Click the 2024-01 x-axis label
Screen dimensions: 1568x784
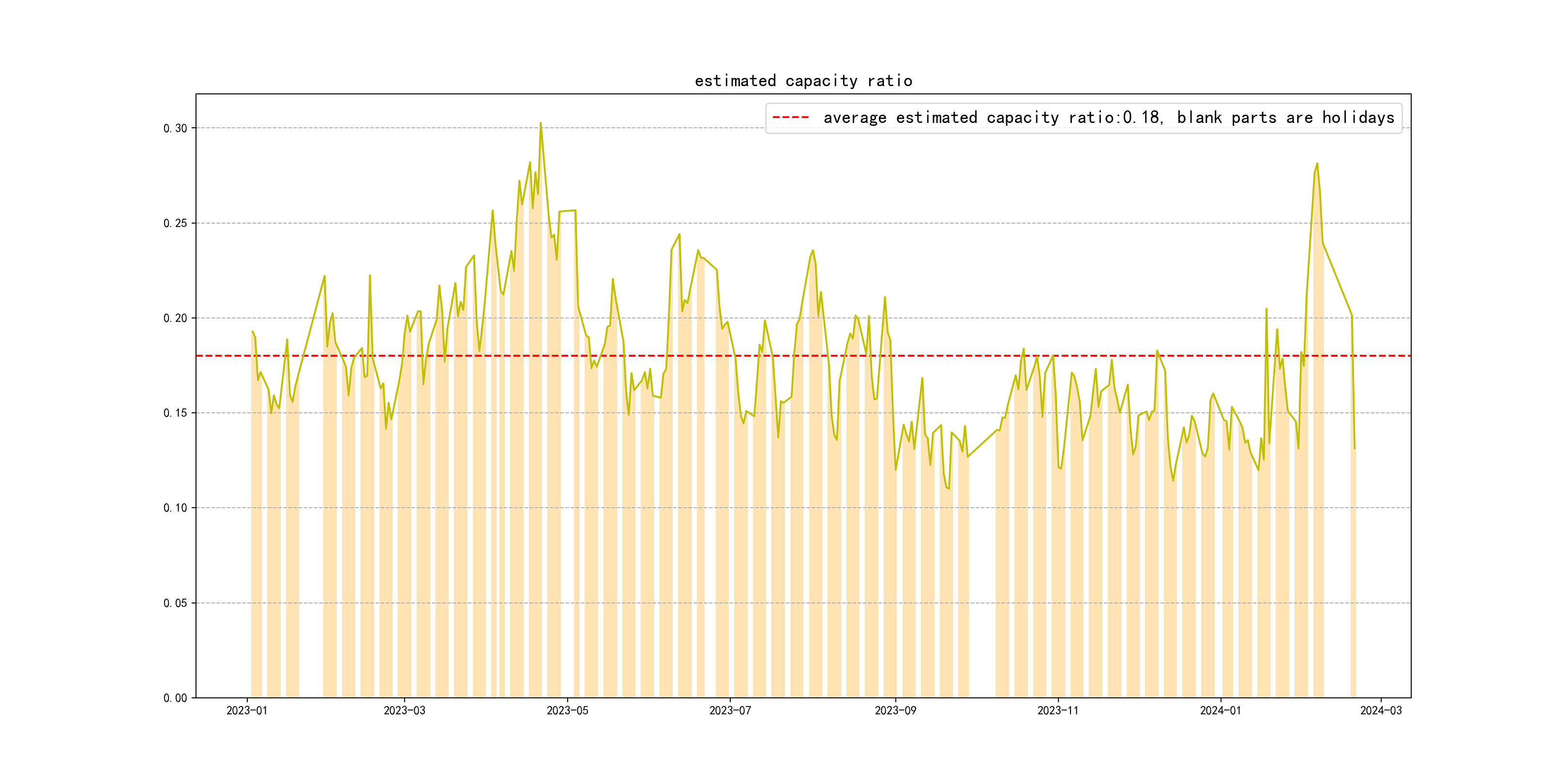[1220, 710]
